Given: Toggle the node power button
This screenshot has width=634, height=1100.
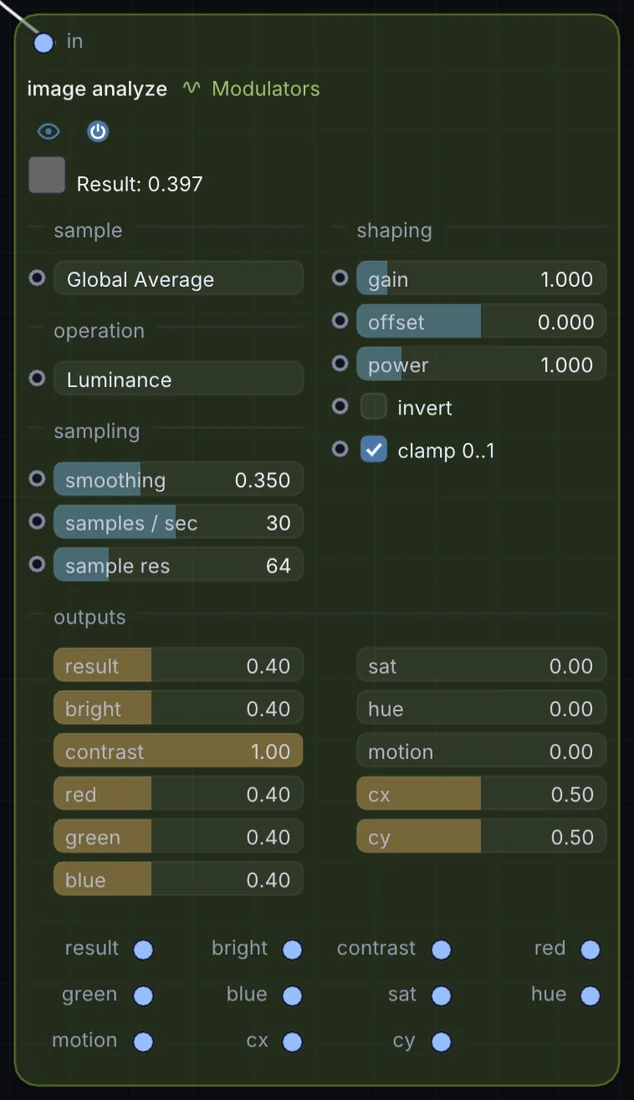Looking at the screenshot, I should tap(97, 131).
